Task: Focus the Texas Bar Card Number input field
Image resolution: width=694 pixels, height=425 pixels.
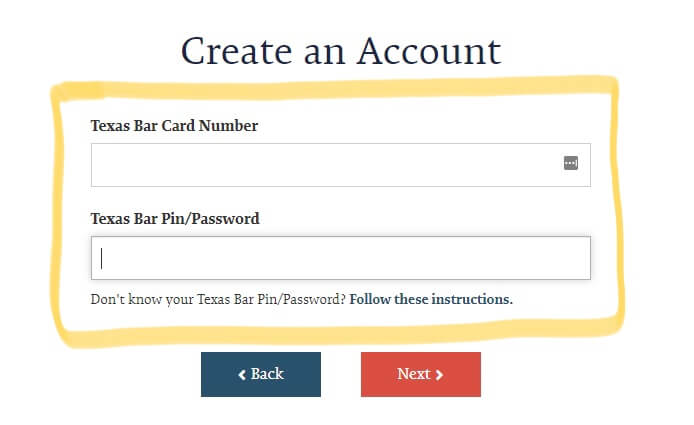Action: (341, 165)
